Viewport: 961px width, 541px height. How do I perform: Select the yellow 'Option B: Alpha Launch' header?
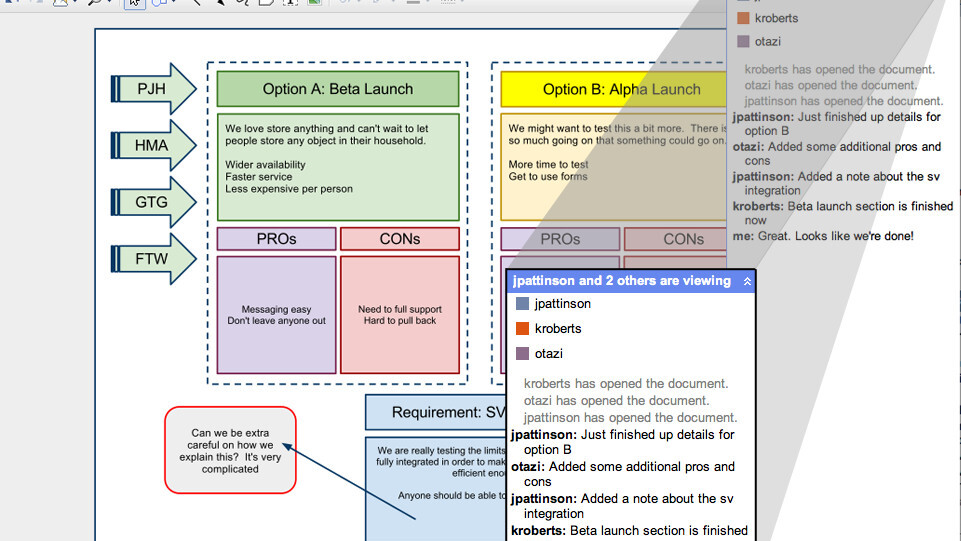click(x=621, y=89)
